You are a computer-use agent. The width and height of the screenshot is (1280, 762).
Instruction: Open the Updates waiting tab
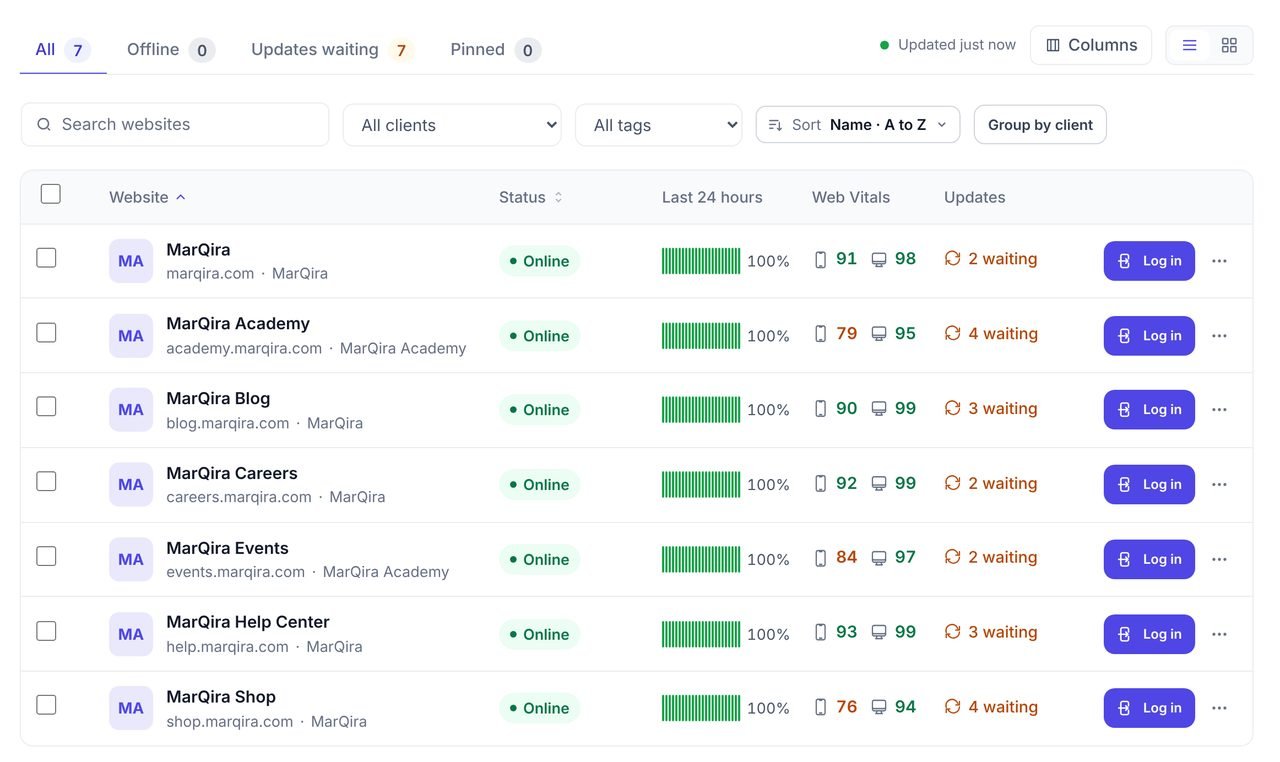(x=333, y=50)
